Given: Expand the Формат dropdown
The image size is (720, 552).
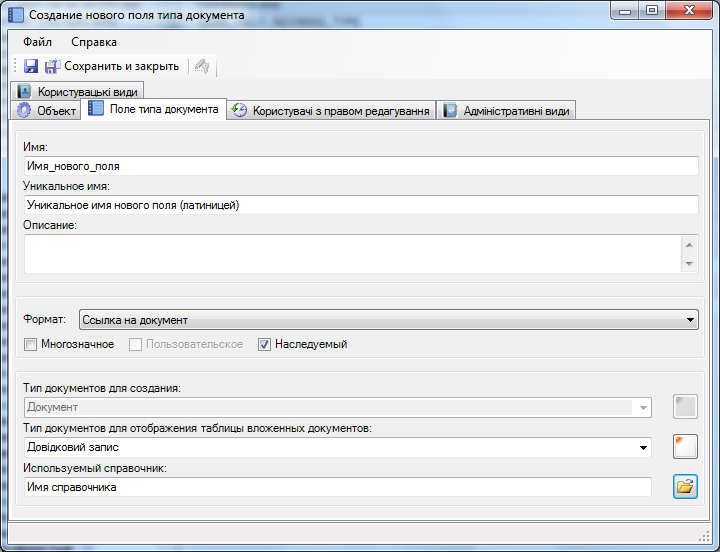Looking at the screenshot, I should pos(691,320).
